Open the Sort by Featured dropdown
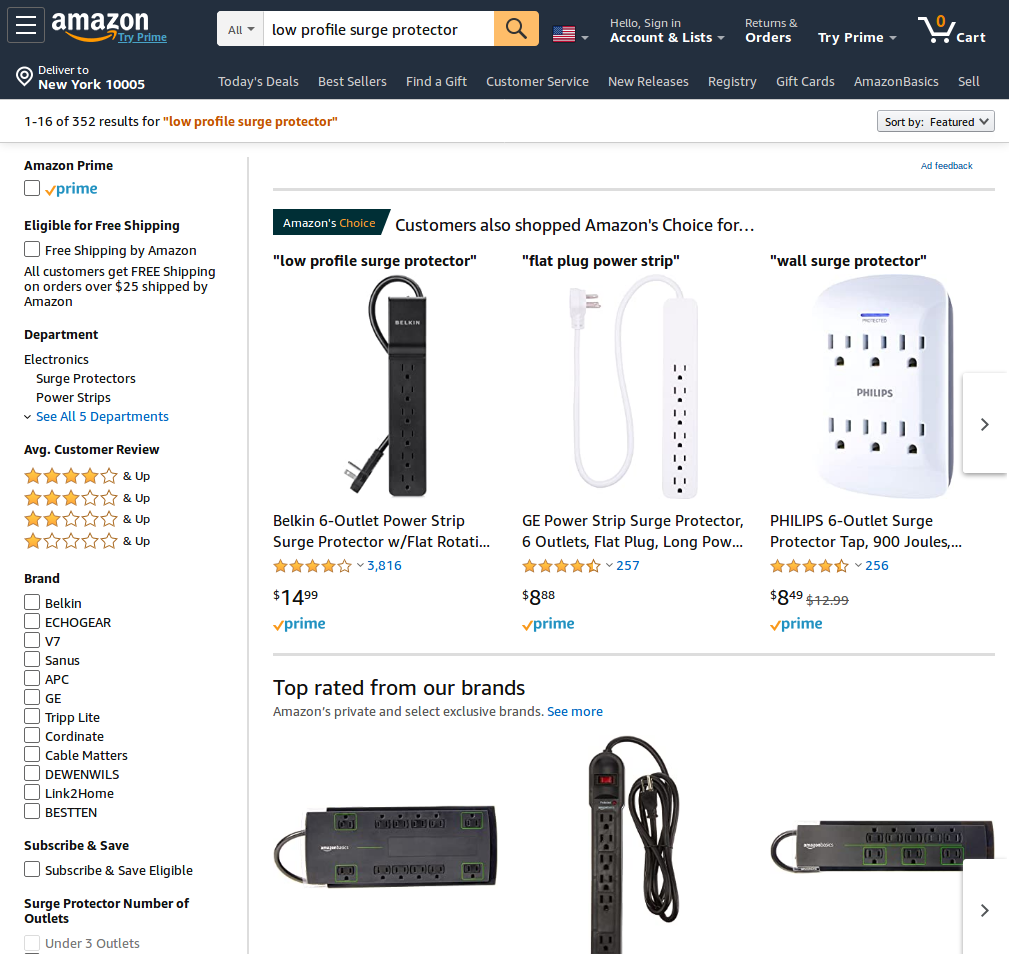 pyautogui.click(x=936, y=122)
